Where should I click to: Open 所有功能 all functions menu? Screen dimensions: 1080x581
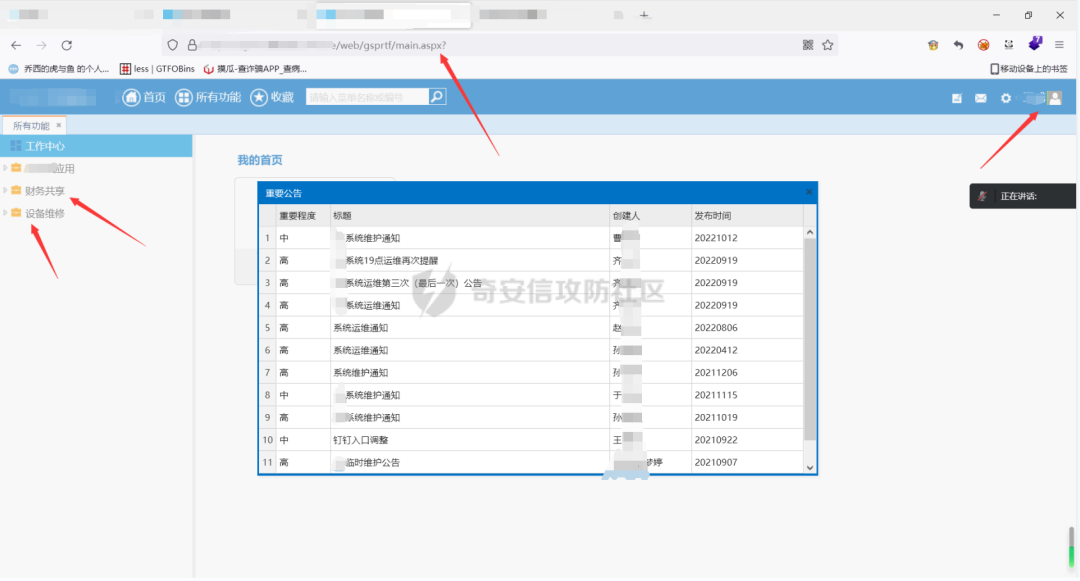pos(208,98)
